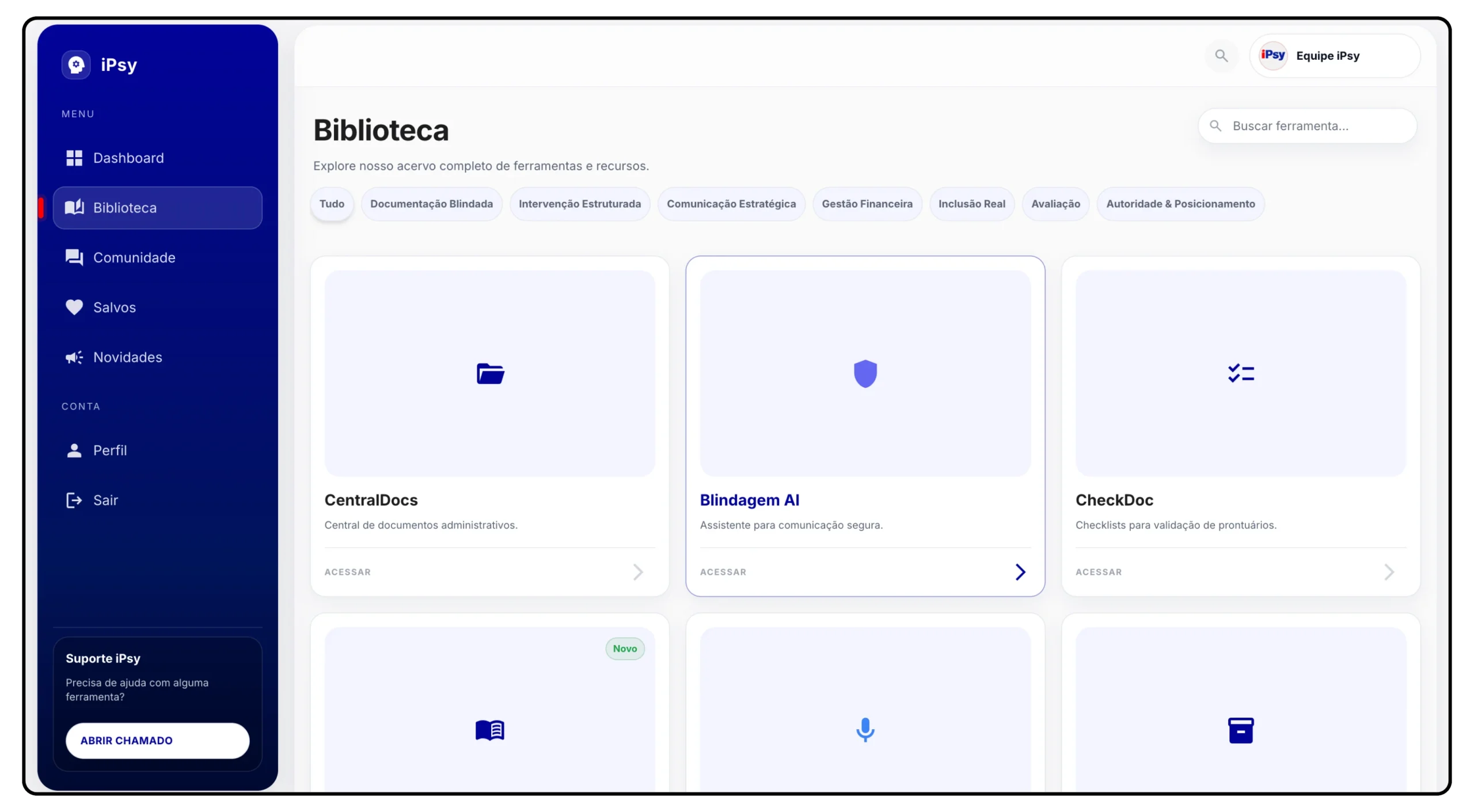Click the microphone tool card icon
The width and height of the screenshot is (1474, 812).
(865, 730)
